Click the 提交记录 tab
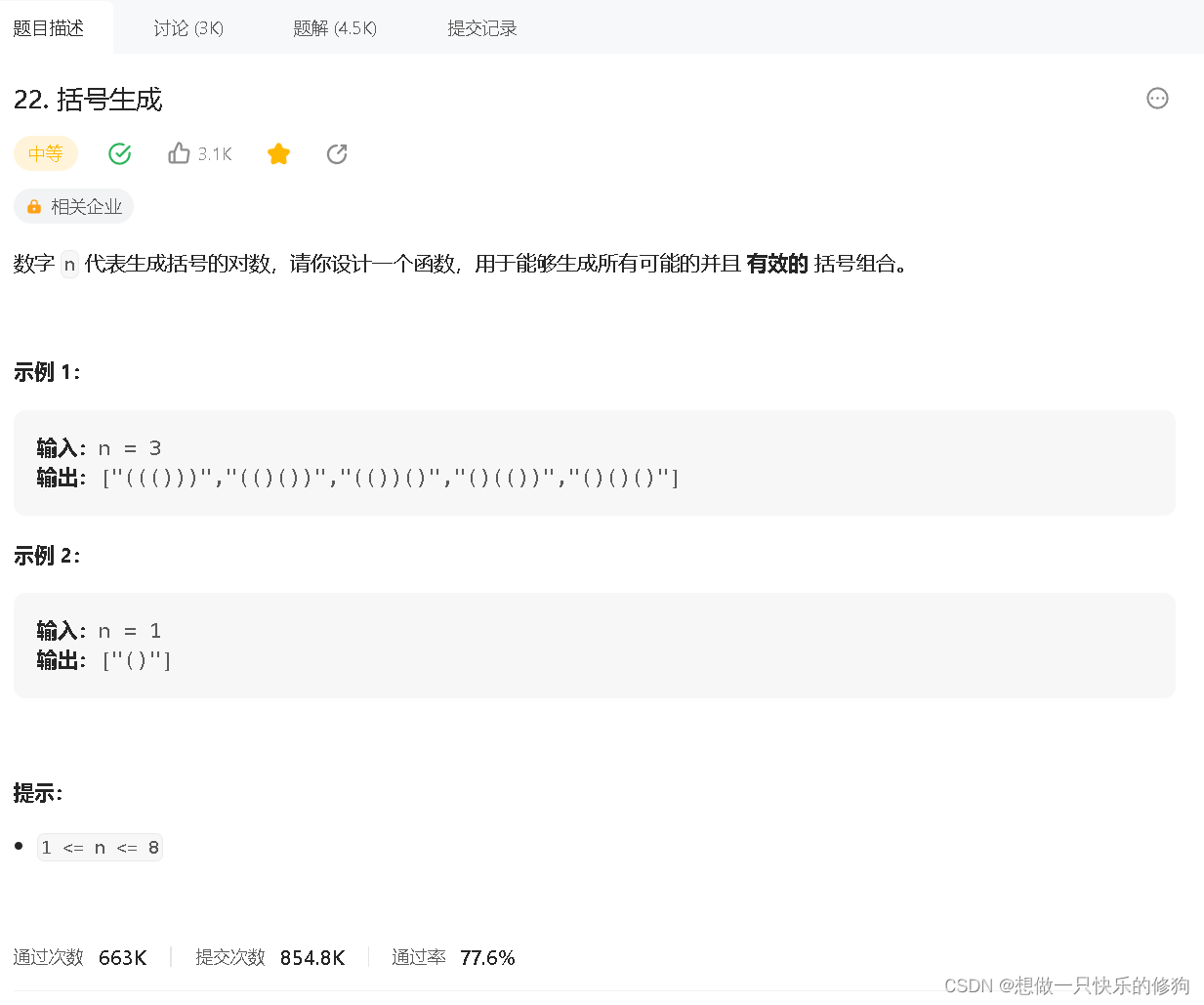 [x=481, y=27]
